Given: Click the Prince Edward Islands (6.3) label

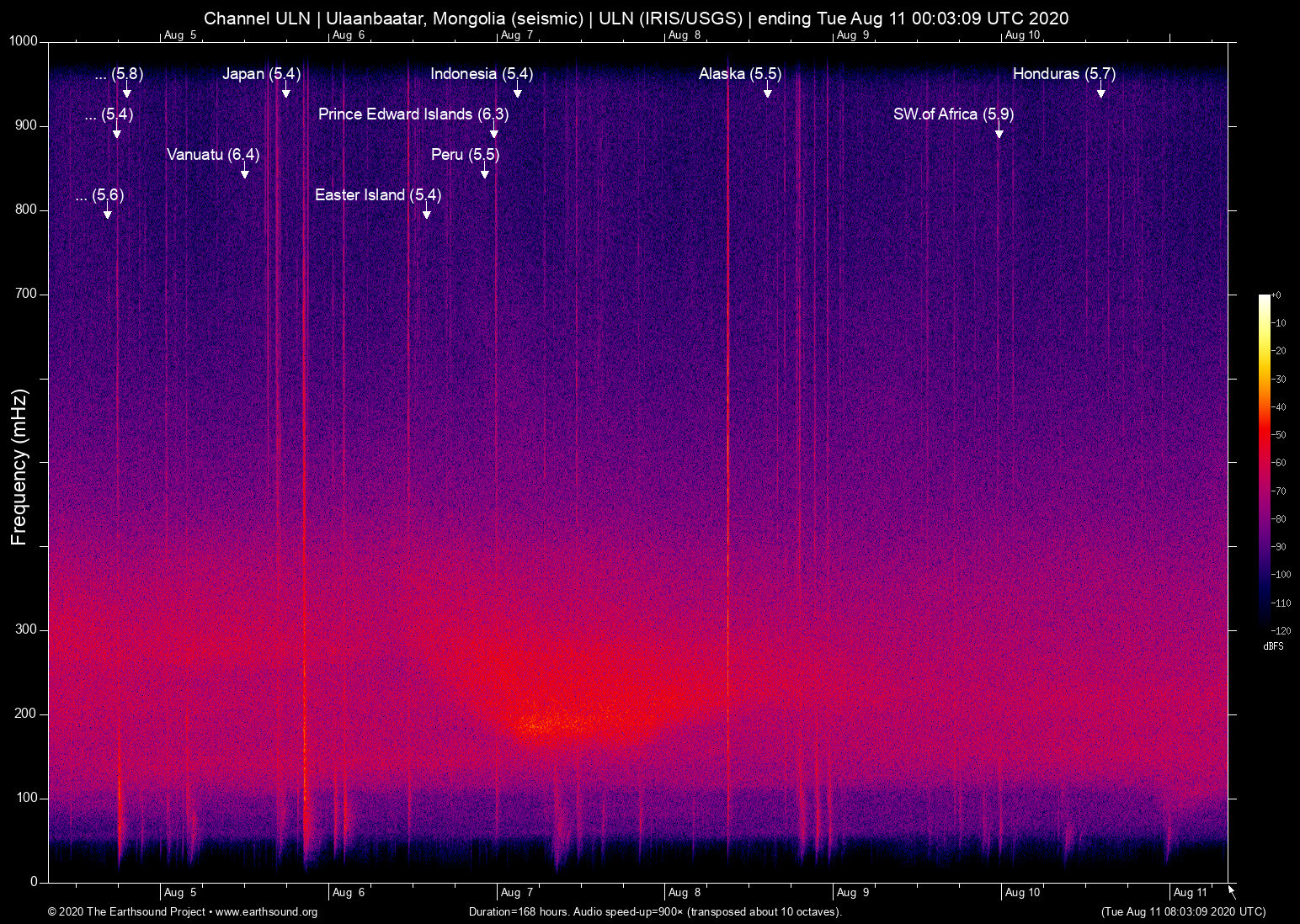Looking at the screenshot, I should [413, 114].
